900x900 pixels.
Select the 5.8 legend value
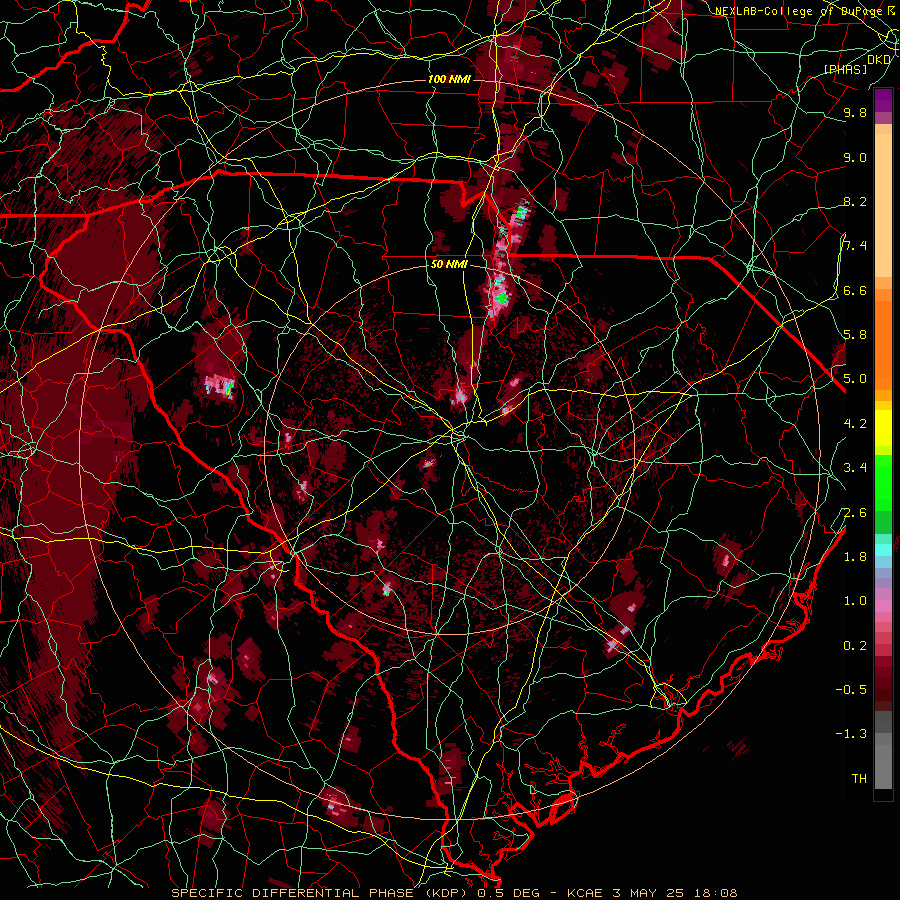pos(855,335)
